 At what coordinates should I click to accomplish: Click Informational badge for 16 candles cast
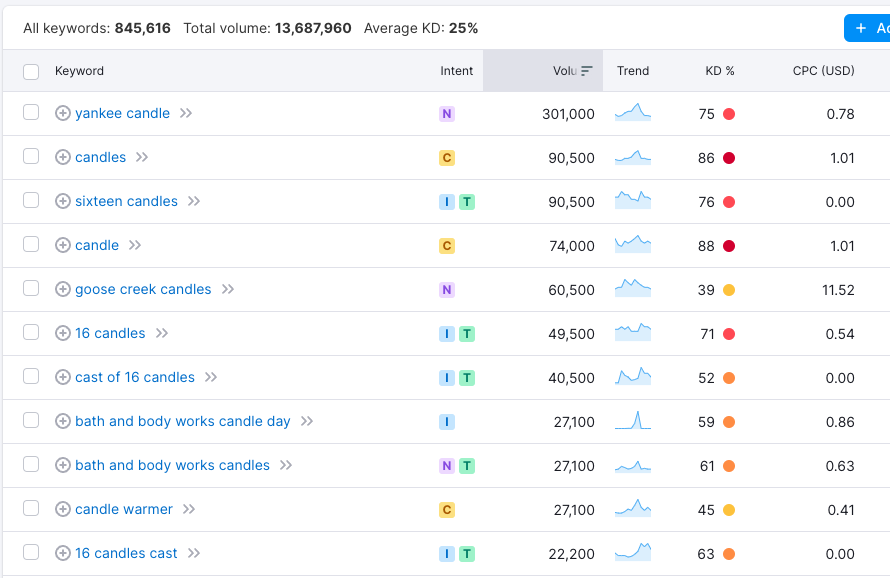click(x=447, y=554)
